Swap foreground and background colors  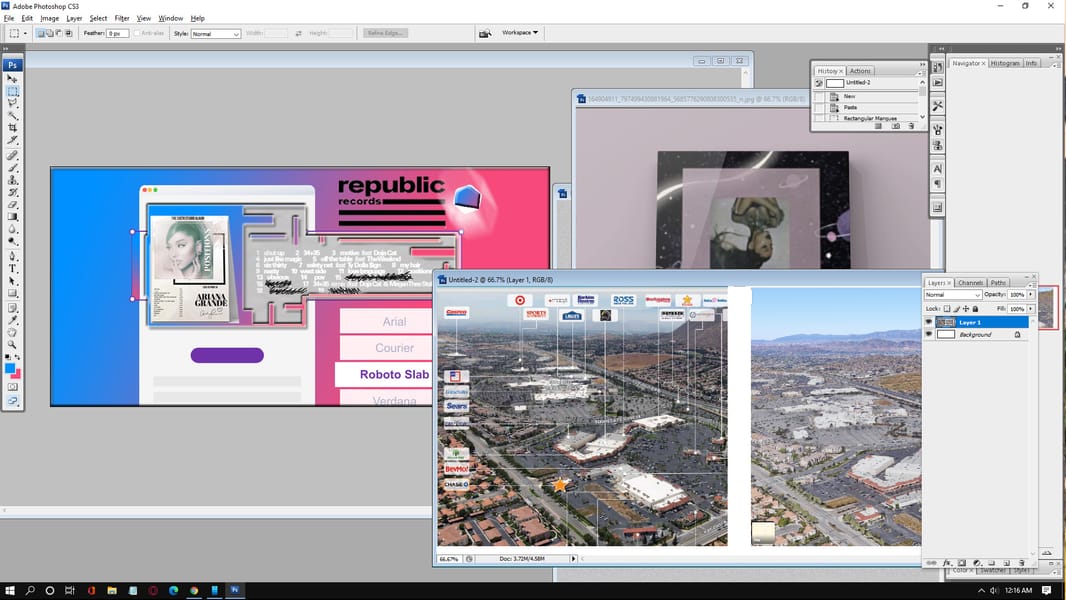17,357
